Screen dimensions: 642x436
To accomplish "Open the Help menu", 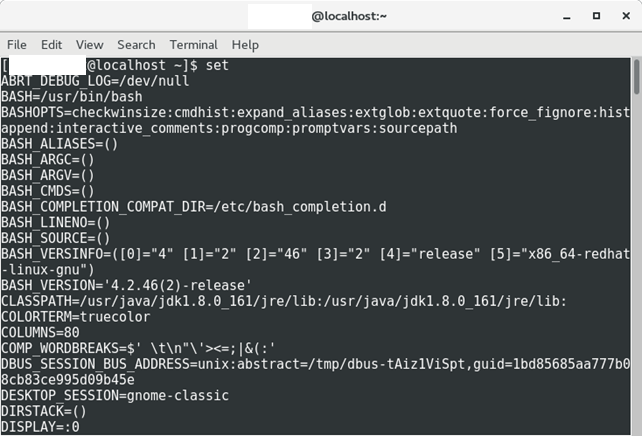I will [x=245, y=45].
